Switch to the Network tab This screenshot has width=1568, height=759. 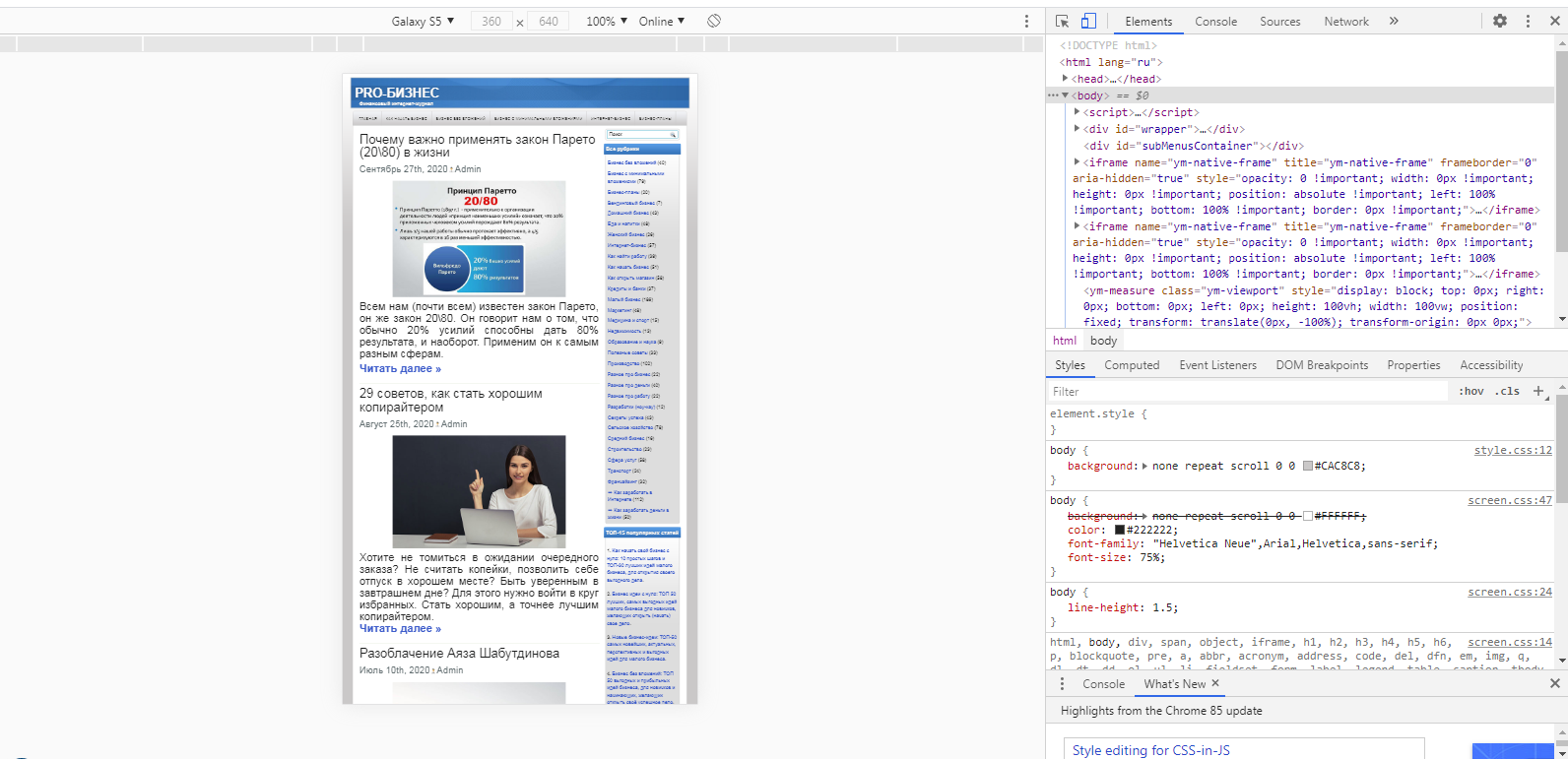1345,21
